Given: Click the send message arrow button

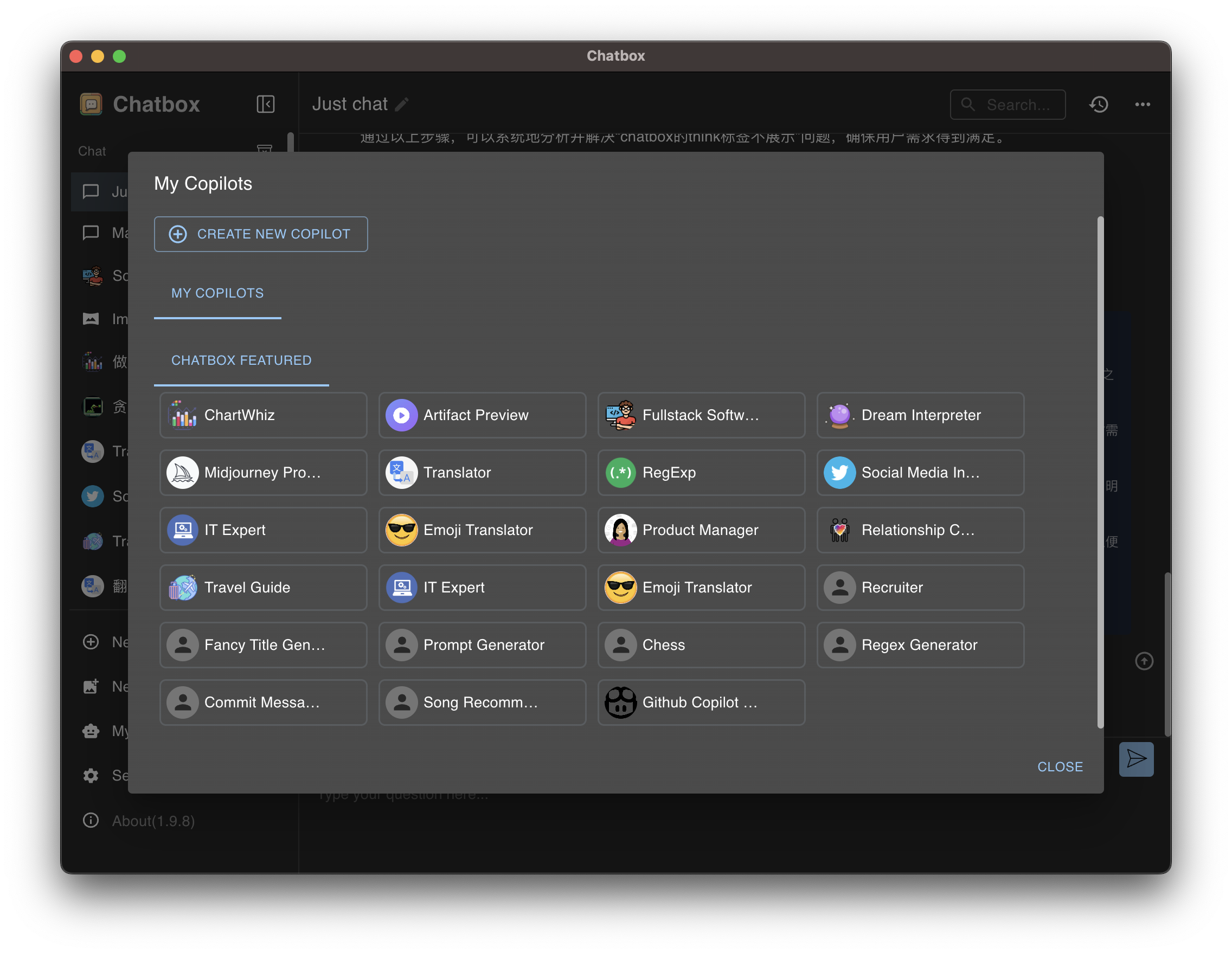Looking at the screenshot, I should (x=1136, y=759).
